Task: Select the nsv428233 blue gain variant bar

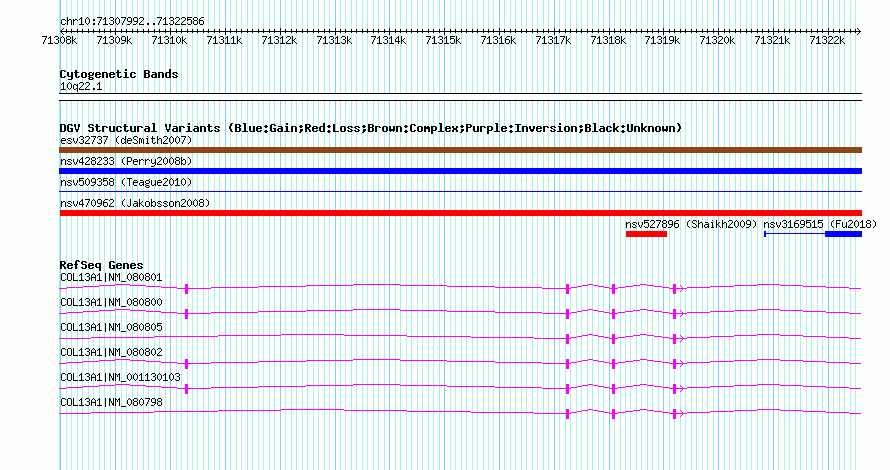Action: click(x=460, y=171)
